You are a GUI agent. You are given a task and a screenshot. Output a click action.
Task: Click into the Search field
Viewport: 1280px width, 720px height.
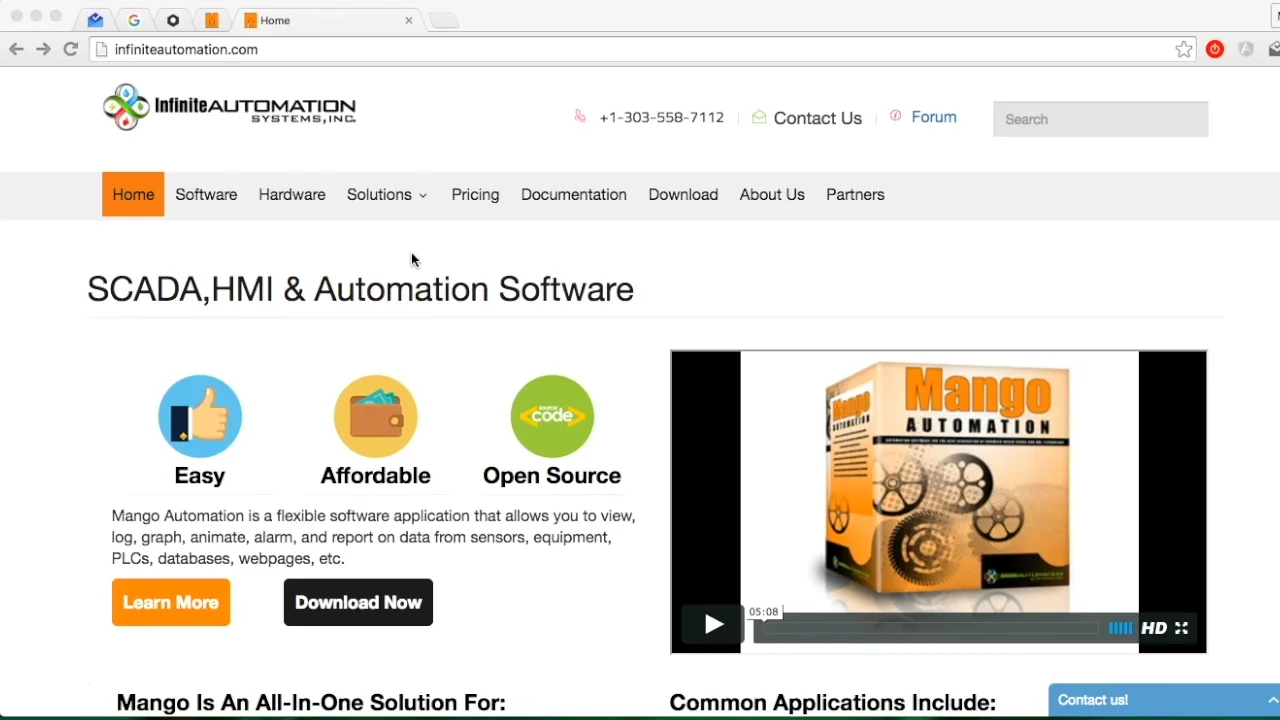1100,119
